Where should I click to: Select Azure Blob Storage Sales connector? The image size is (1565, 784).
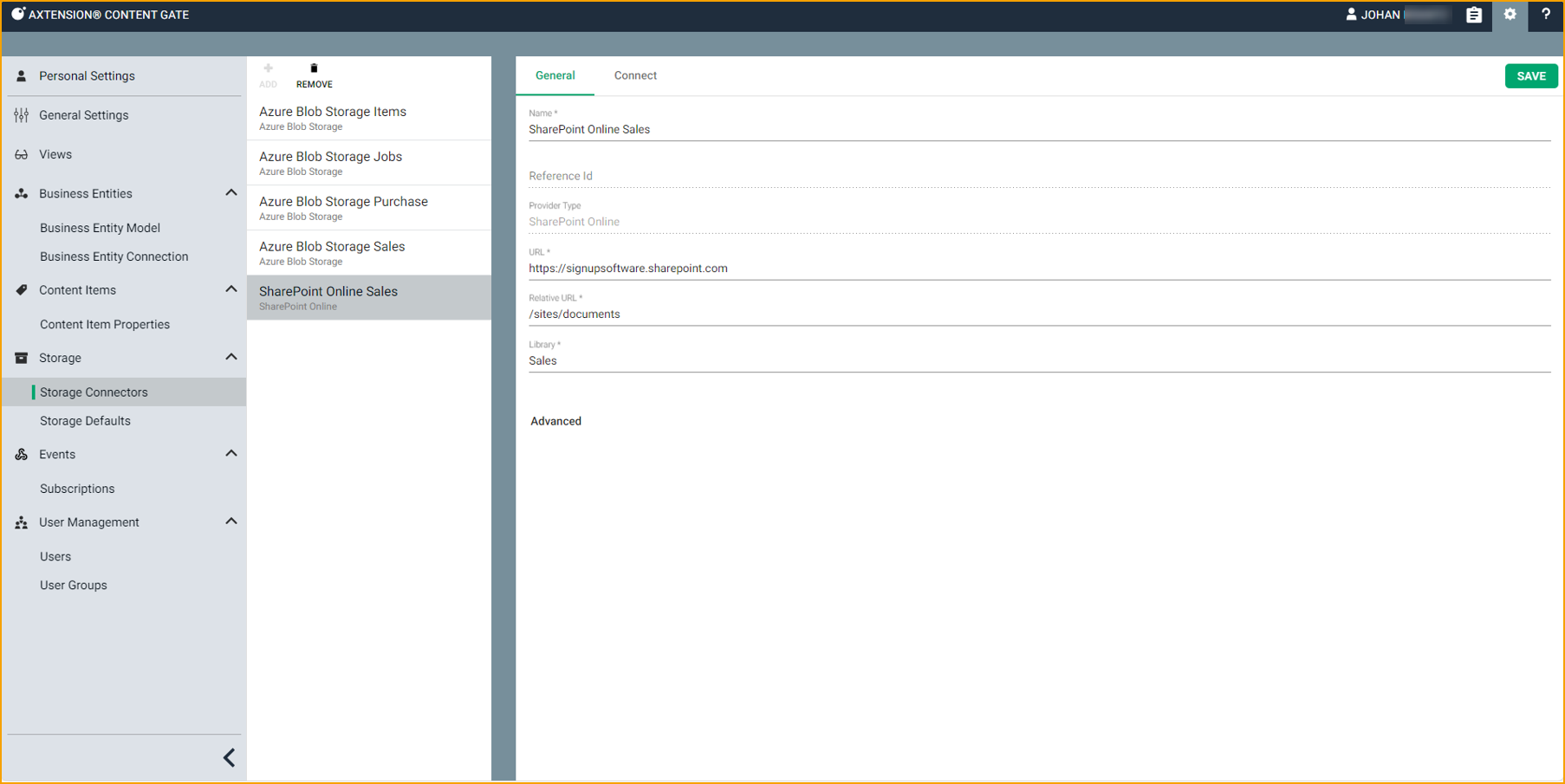369,253
